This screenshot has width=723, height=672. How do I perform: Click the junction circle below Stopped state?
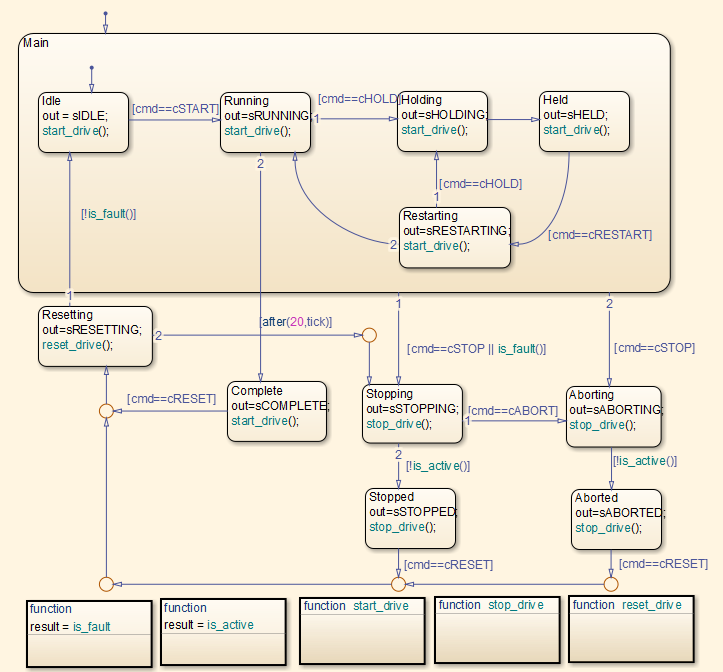pos(399,583)
